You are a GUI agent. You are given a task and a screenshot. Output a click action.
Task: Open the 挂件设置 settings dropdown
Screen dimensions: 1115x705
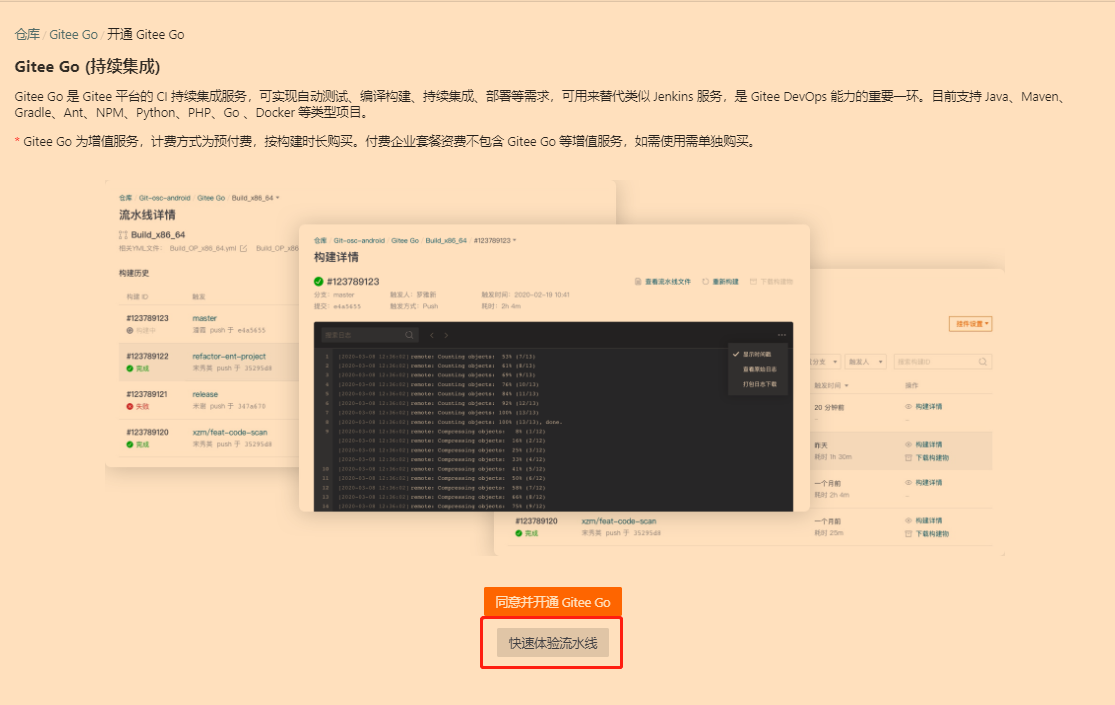click(x=970, y=324)
